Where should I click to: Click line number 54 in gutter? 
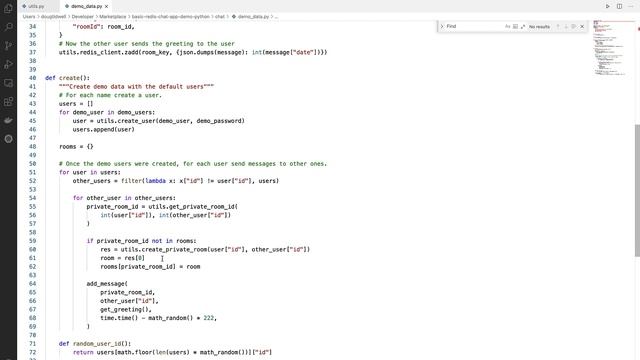click(x=33, y=198)
